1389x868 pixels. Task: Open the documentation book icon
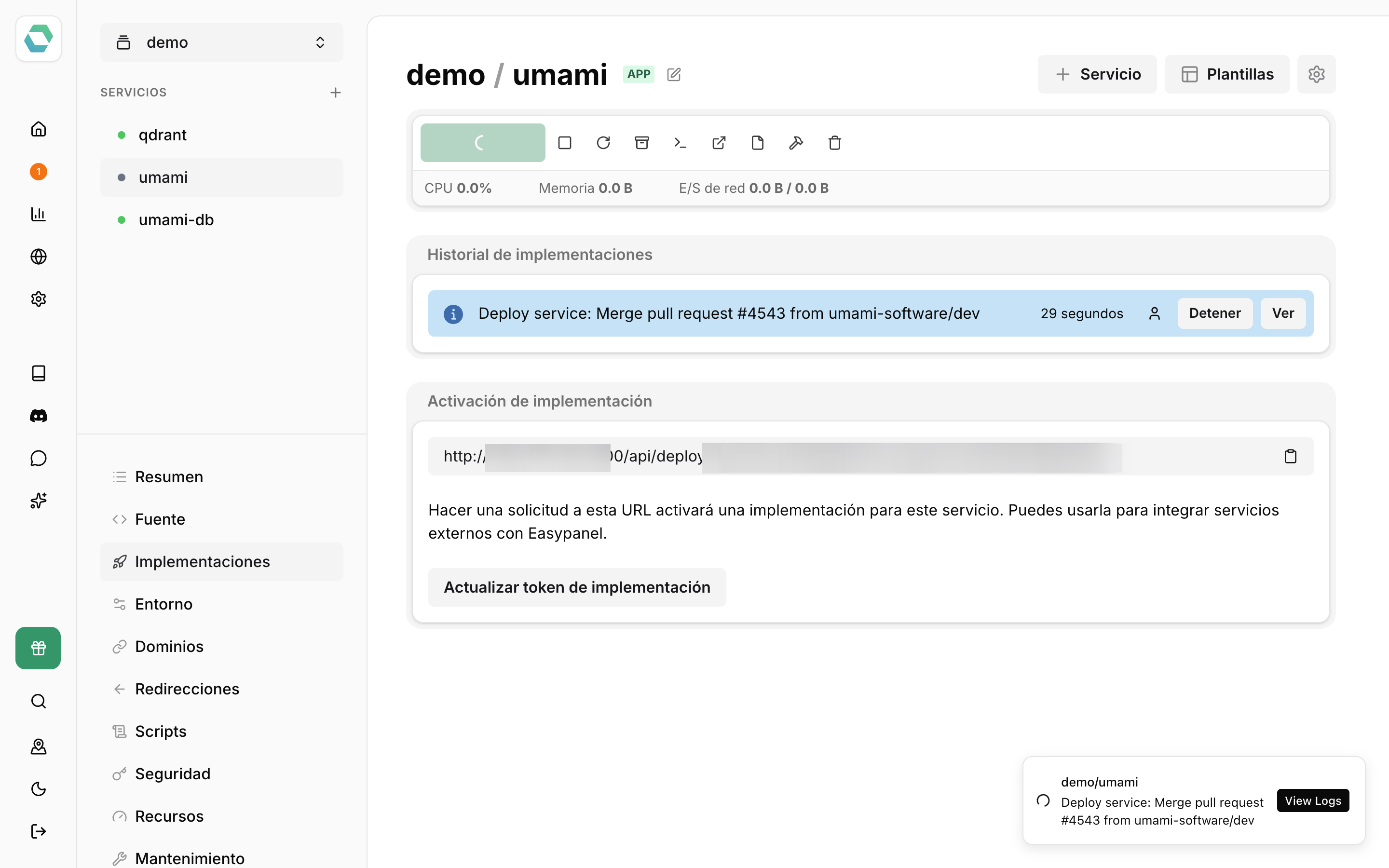39,373
